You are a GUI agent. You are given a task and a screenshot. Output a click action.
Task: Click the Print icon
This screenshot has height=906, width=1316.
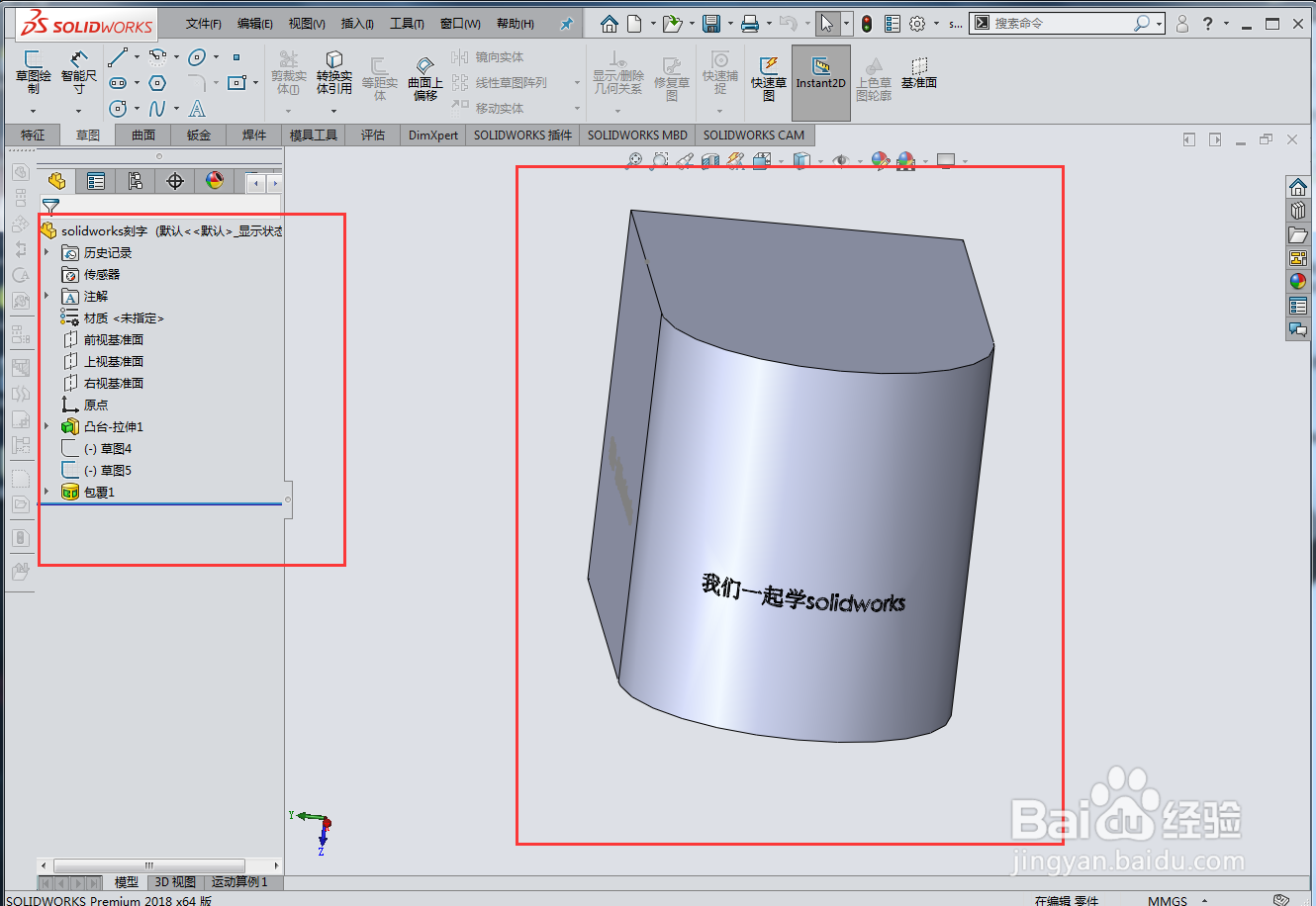point(751,23)
